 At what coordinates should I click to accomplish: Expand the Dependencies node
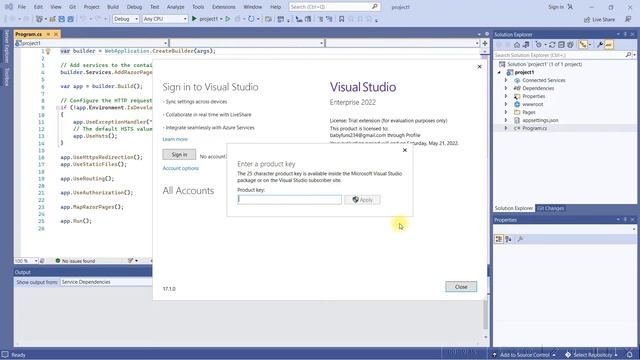pyautogui.click(x=506, y=88)
